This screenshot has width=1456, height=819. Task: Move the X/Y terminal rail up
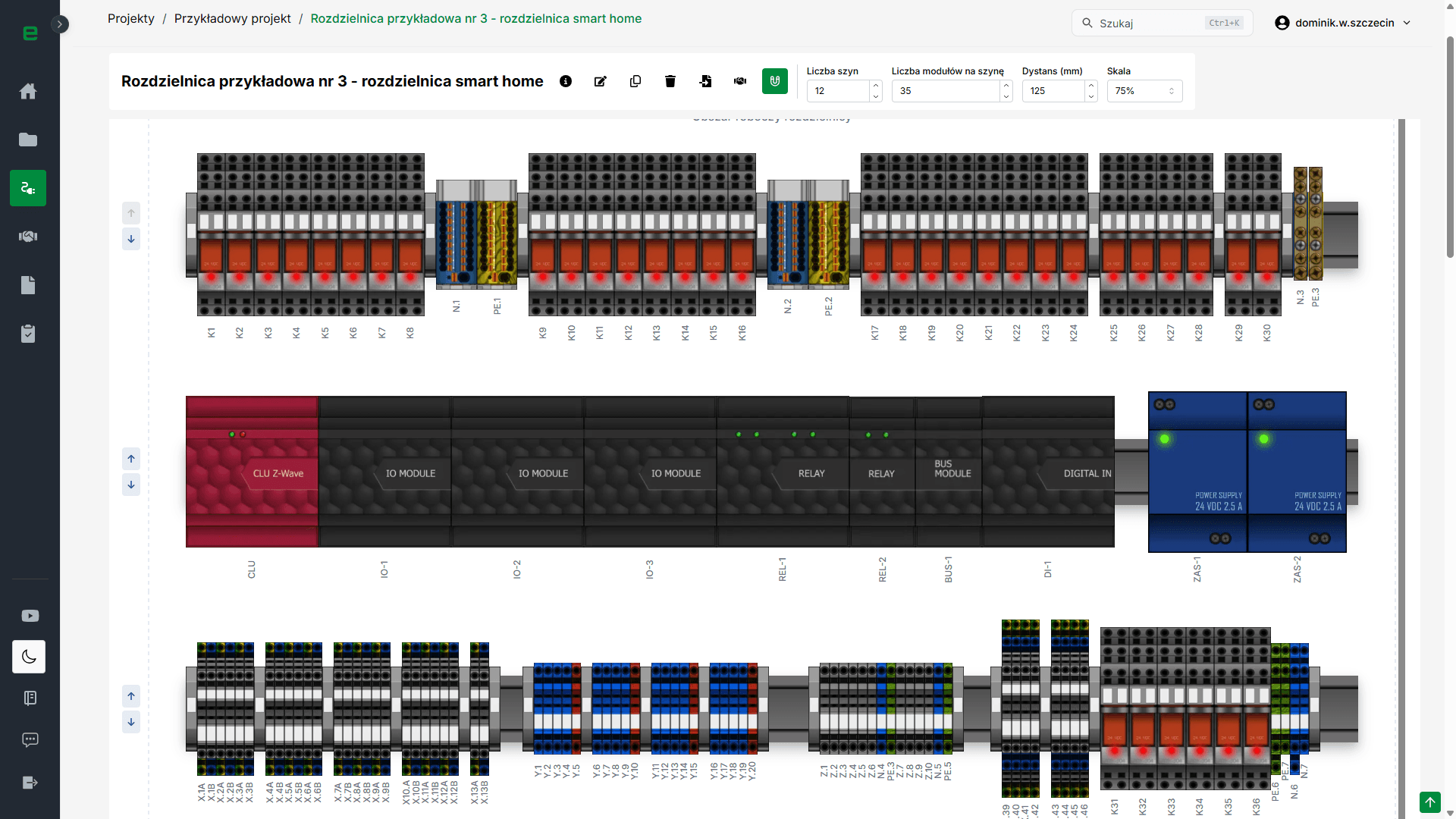[x=131, y=696]
